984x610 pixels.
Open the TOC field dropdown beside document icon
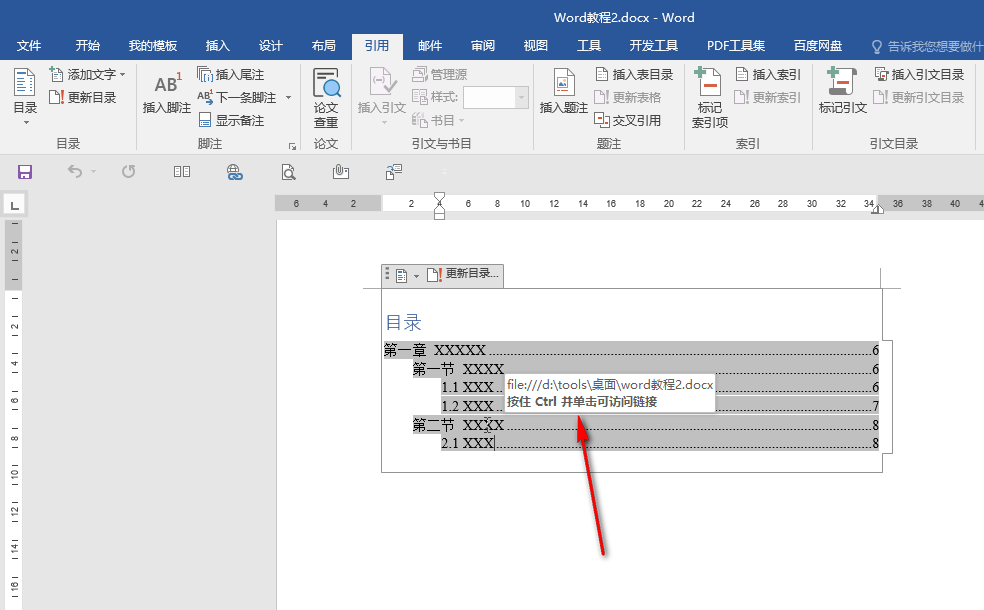[x=416, y=276]
